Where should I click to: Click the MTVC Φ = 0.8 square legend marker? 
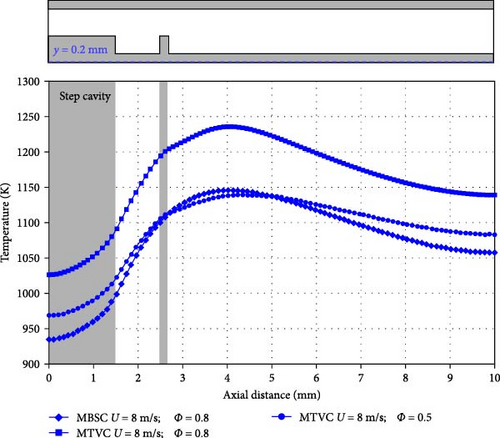[x=59, y=432]
